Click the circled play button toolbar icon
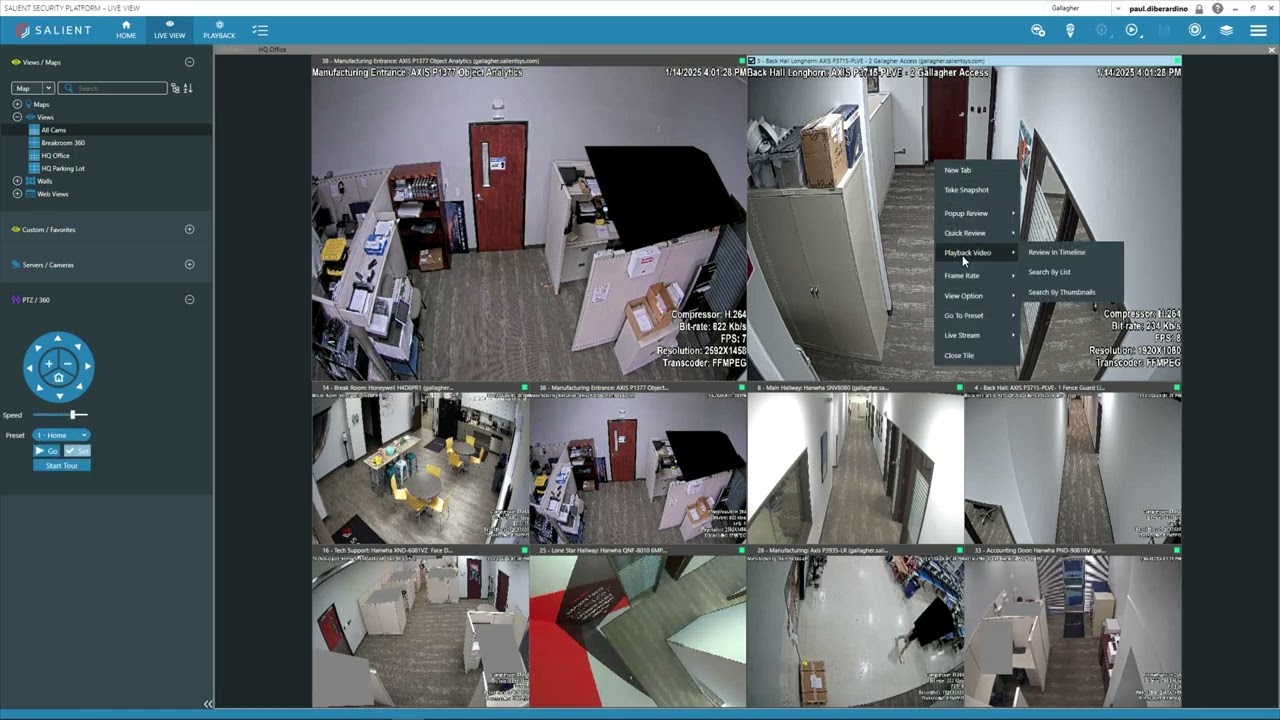 click(1132, 31)
